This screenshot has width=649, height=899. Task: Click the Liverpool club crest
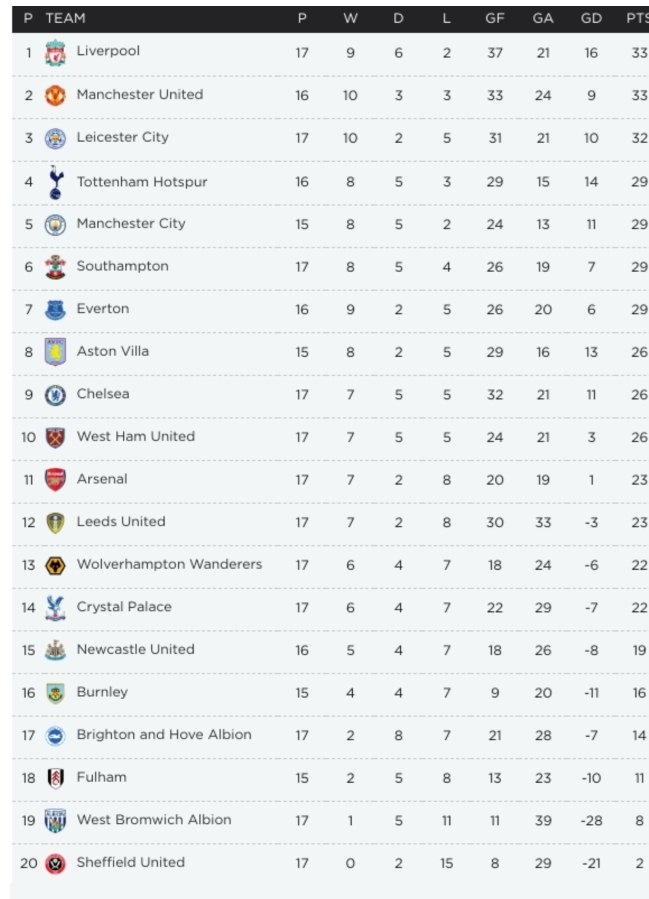click(x=55, y=53)
